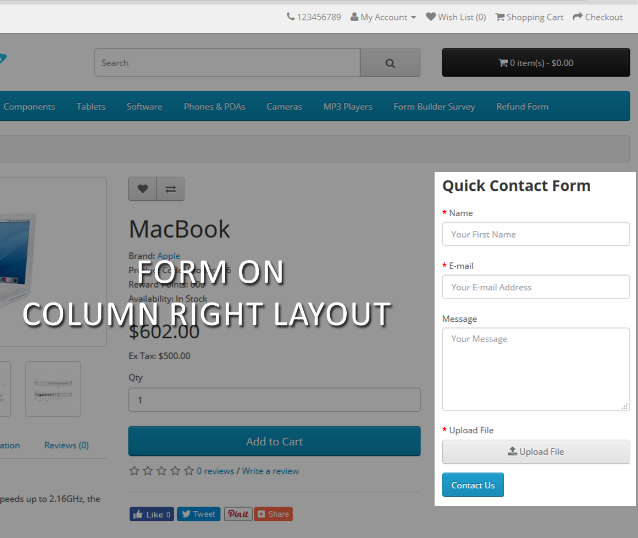Click the Ex Tax: $500.00 text
Image resolution: width=638 pixels, height=538 pixels.
pyautogui.click(x=160, y=356)
